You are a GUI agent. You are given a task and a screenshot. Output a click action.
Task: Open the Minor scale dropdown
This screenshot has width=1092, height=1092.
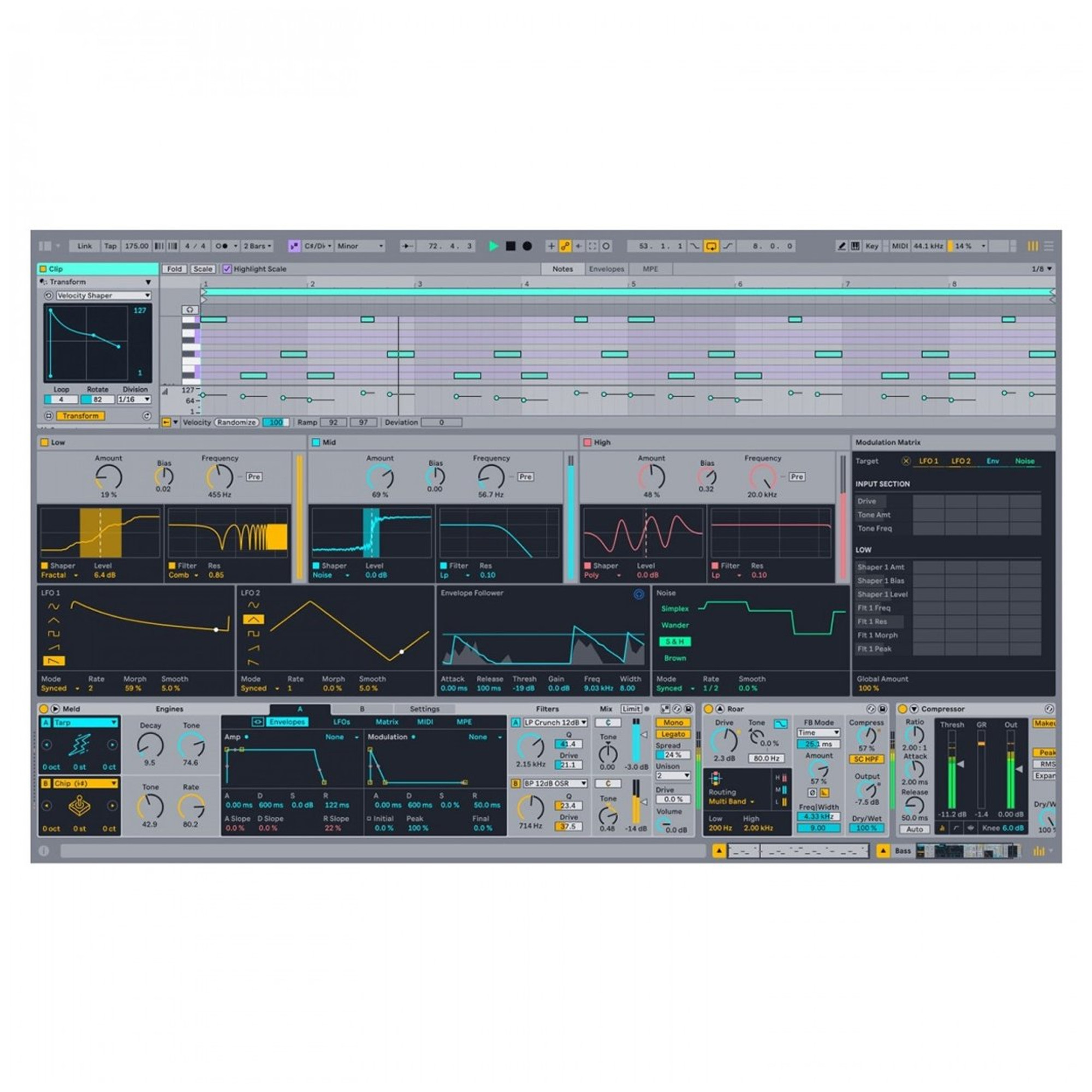click(360, 246)
